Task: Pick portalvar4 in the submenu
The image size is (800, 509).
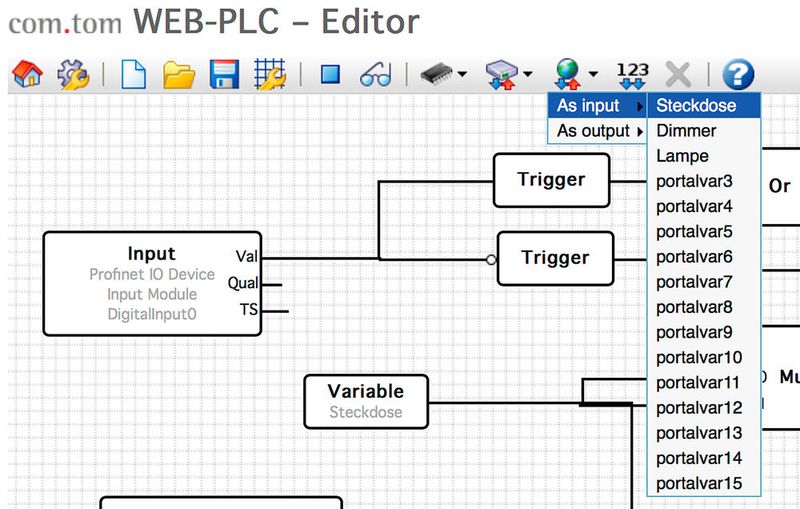Action: (704, 207)
